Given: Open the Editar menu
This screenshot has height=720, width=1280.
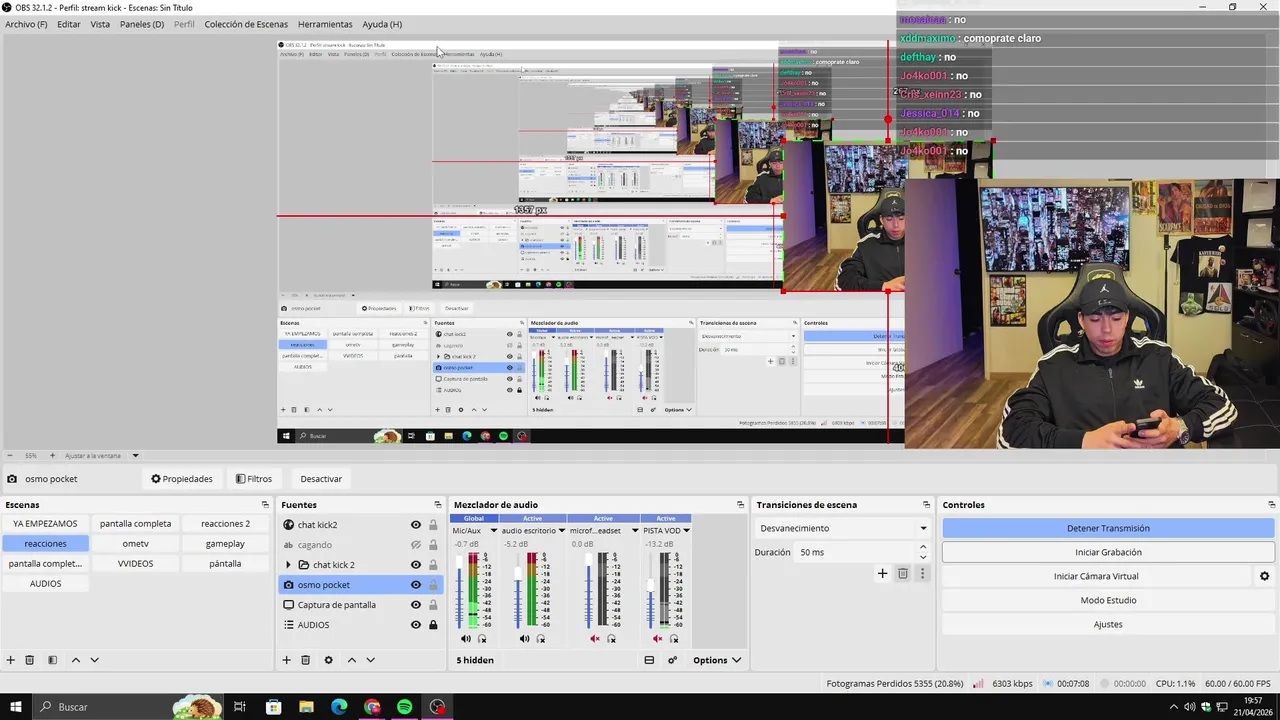Looking at the screenshot, I should point(69,24).
